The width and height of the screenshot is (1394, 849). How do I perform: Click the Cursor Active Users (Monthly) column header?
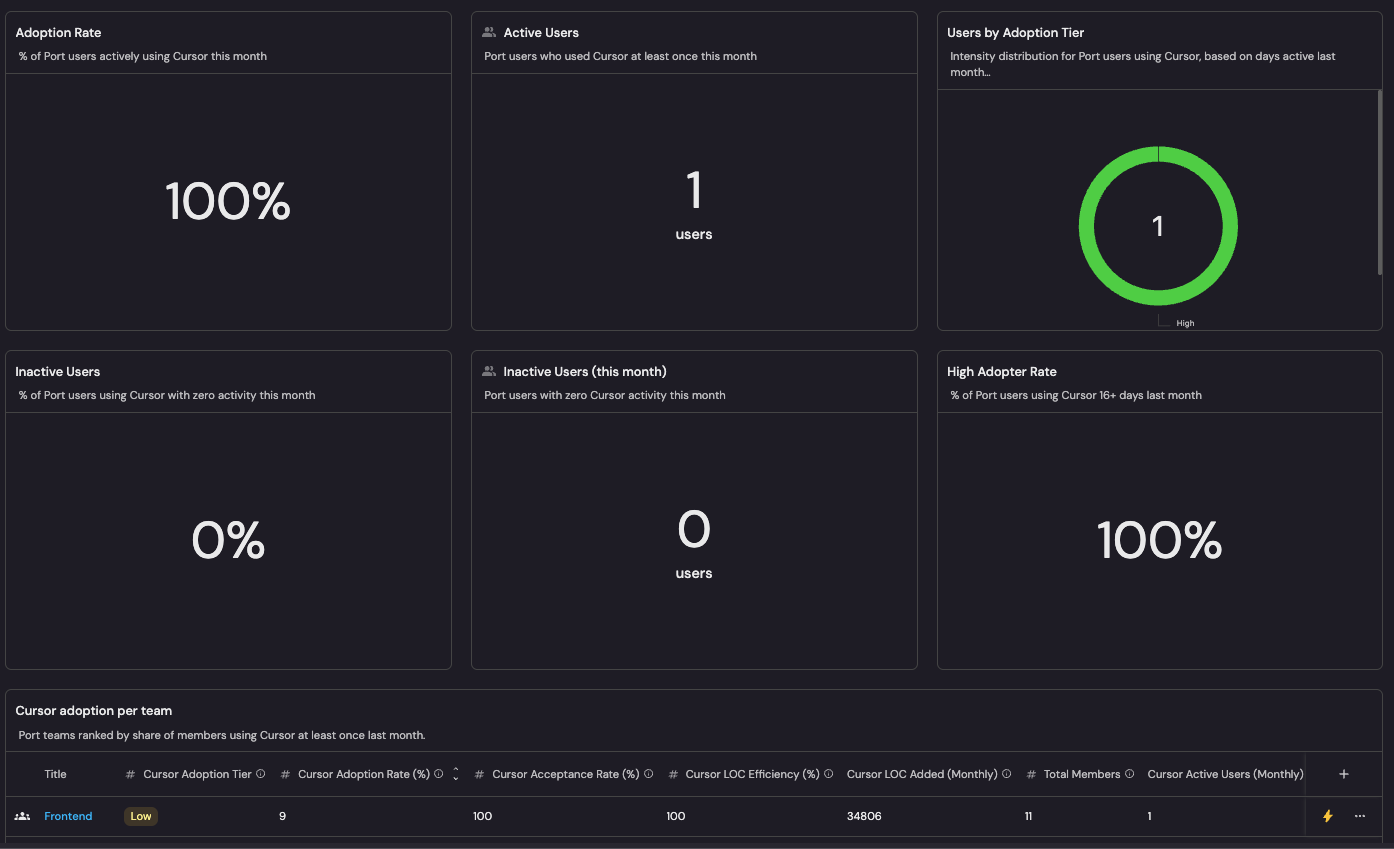(1225, 774)
